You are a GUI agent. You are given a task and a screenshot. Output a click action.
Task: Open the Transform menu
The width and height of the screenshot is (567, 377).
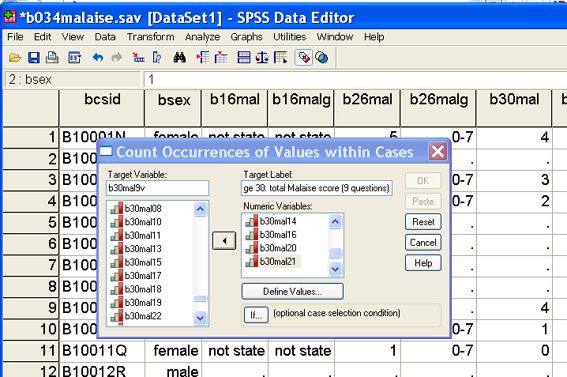point(150,37)
